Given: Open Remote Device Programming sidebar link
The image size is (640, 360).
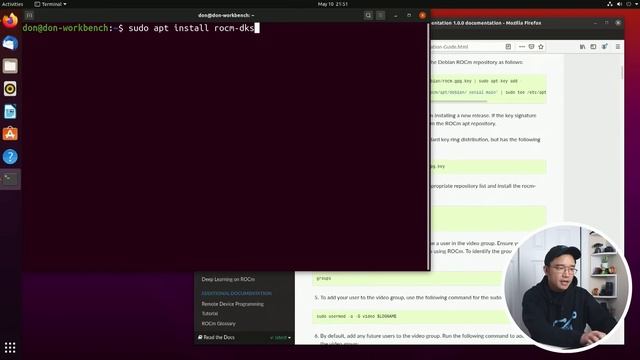Looking at the screenshot, I should pos(232,304).
